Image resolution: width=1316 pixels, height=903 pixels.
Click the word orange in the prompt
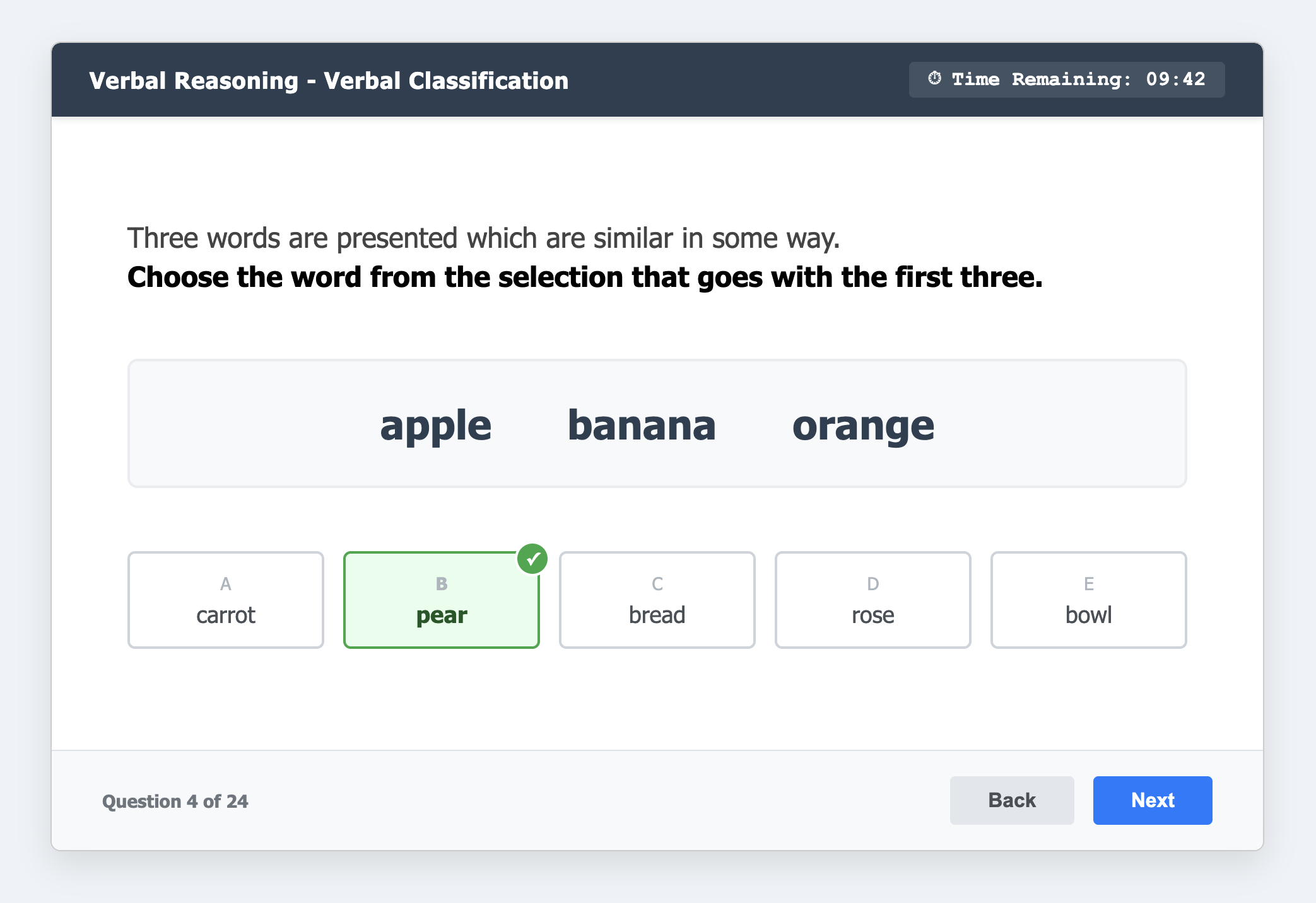[863, 426]
